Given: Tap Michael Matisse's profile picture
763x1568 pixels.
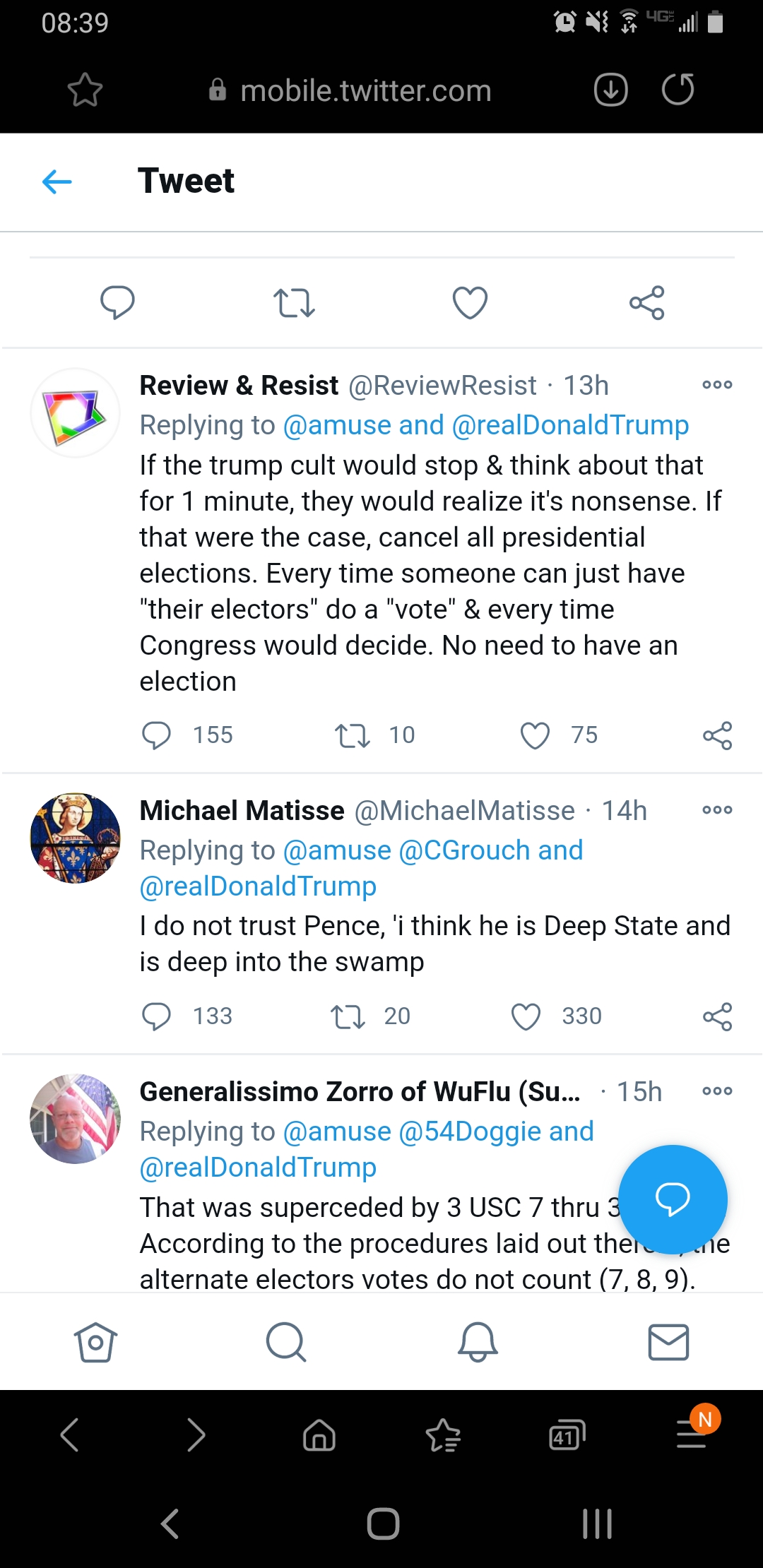Looking at the screenshot, I should [x=76, y=838].
